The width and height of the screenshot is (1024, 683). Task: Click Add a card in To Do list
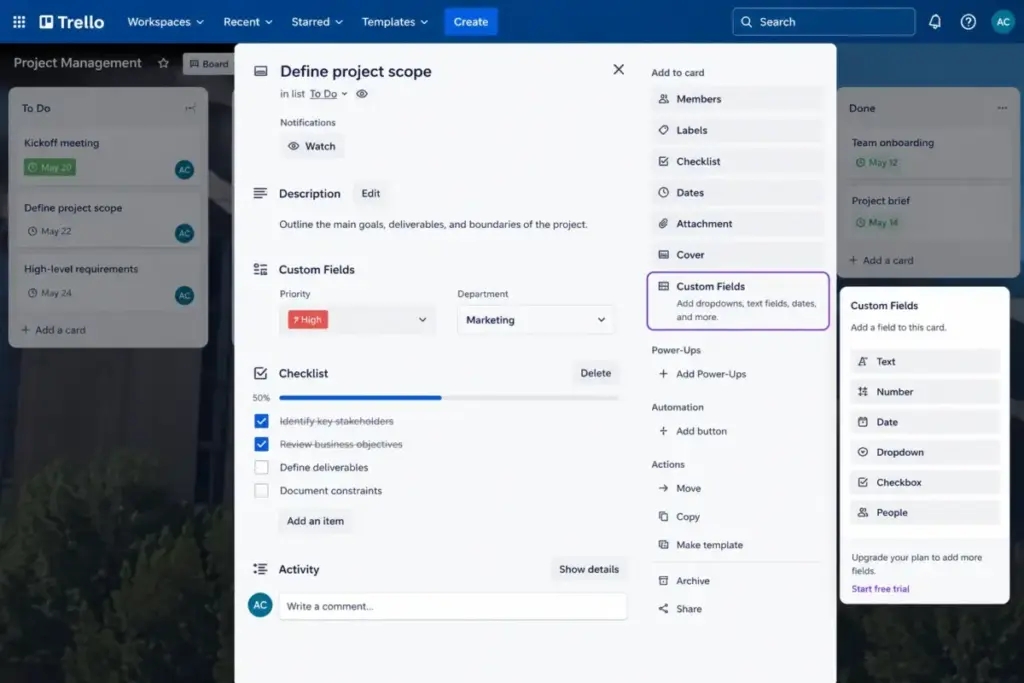tap(54, 330)
